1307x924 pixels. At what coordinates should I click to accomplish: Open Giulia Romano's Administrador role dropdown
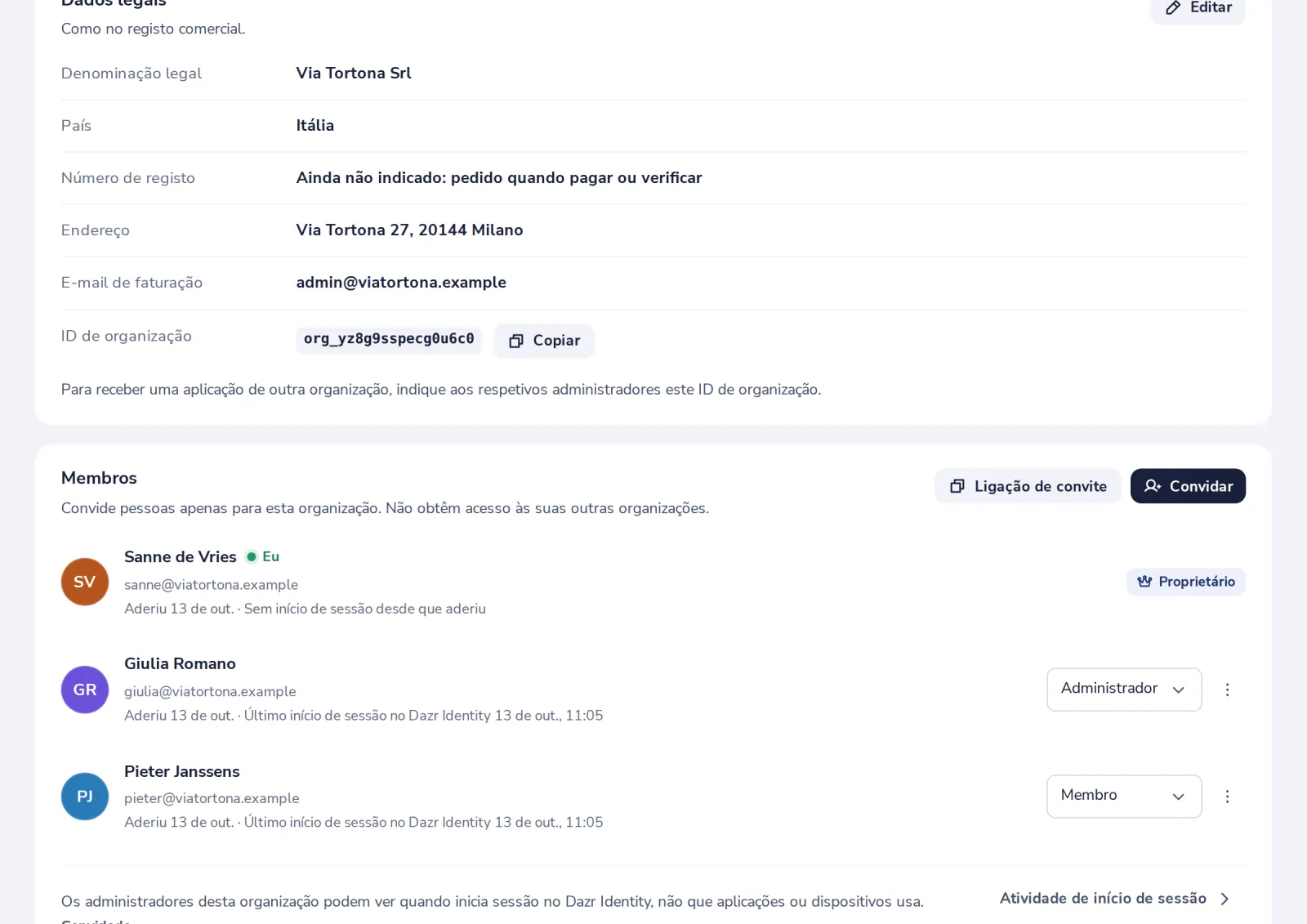(x=1124, y=690)
